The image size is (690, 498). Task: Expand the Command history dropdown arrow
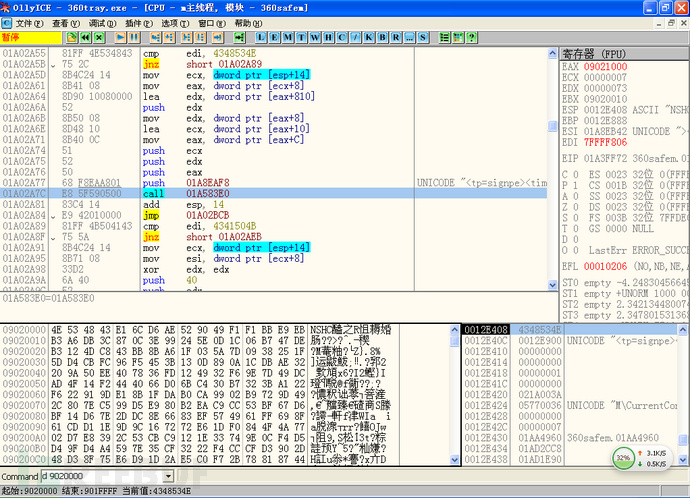(x=168, y=476)
